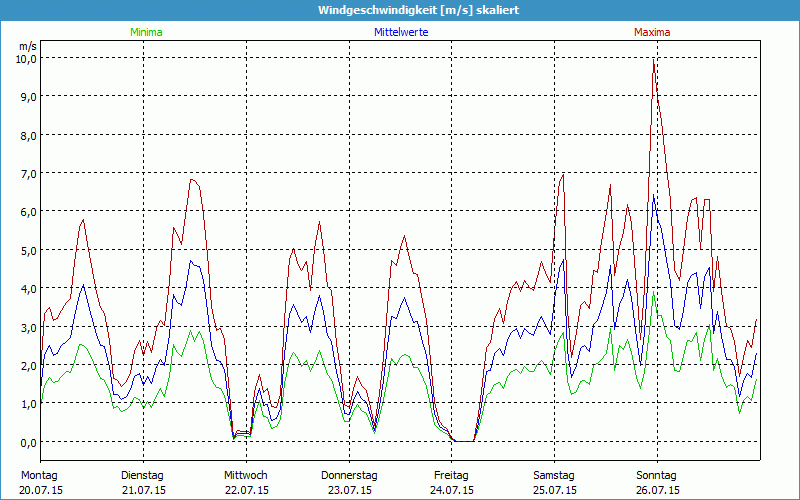Click the y-axis value '3,0'
800x500 pixels.
28,328
